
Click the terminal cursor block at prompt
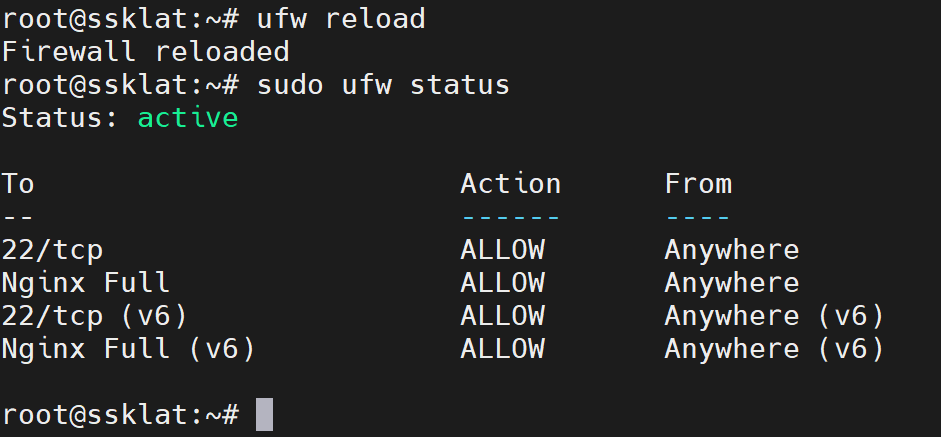click(x=264, y=414)
